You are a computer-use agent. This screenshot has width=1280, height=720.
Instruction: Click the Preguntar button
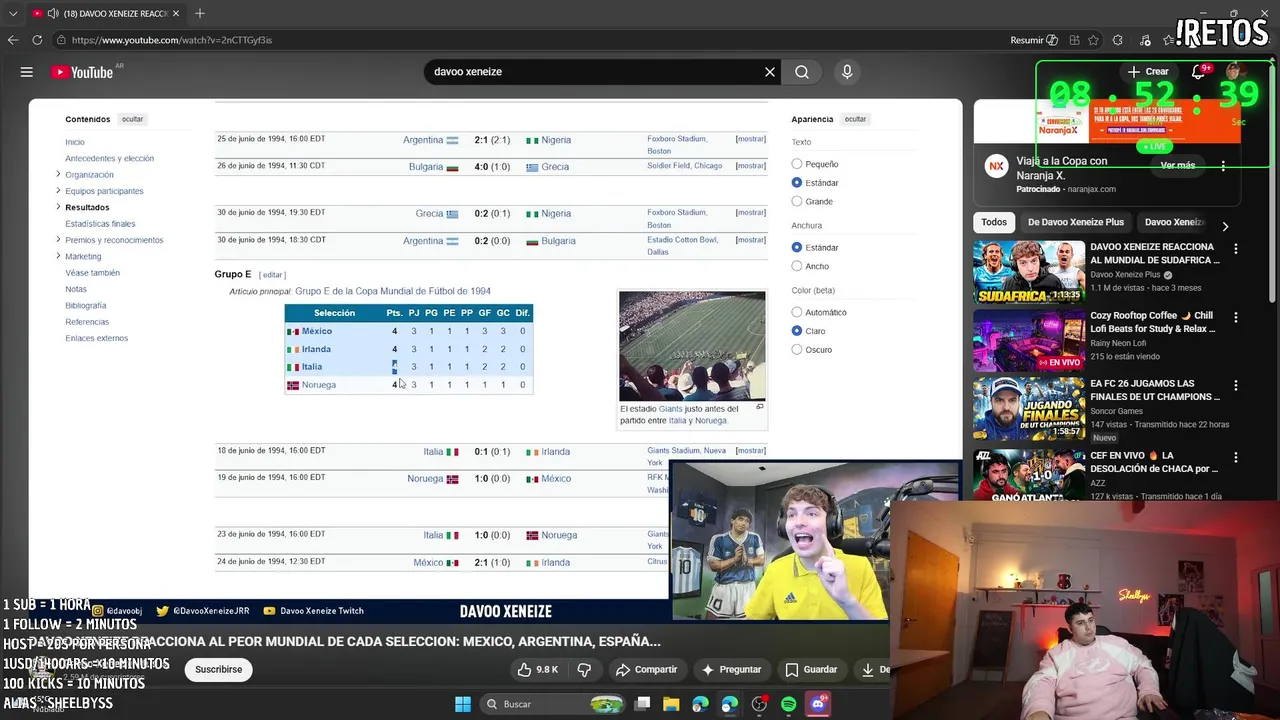pyautogui.click(x=731, y=670)
